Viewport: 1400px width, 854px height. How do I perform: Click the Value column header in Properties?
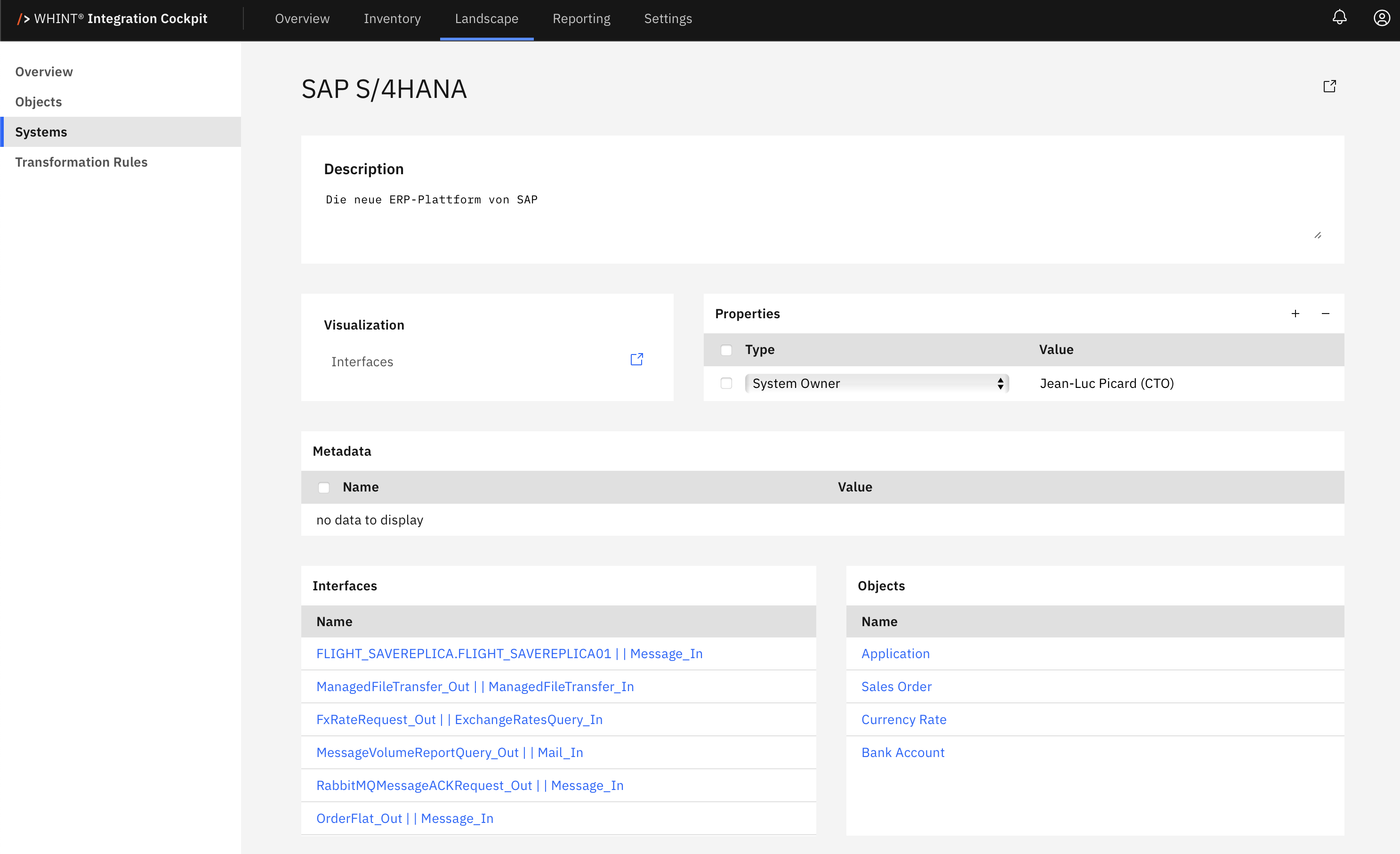[1056, 349]
